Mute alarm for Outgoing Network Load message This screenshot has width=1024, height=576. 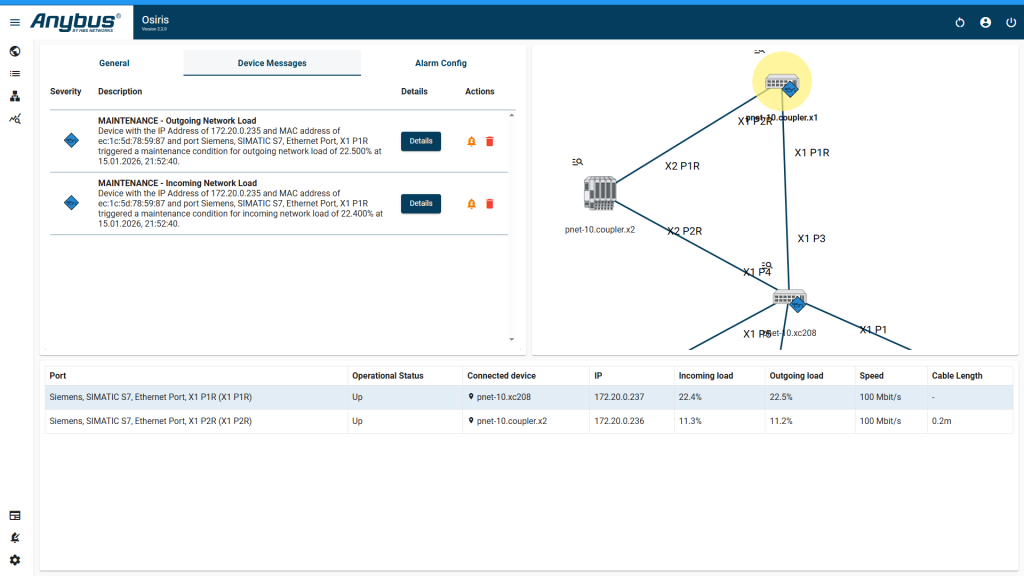472,141
